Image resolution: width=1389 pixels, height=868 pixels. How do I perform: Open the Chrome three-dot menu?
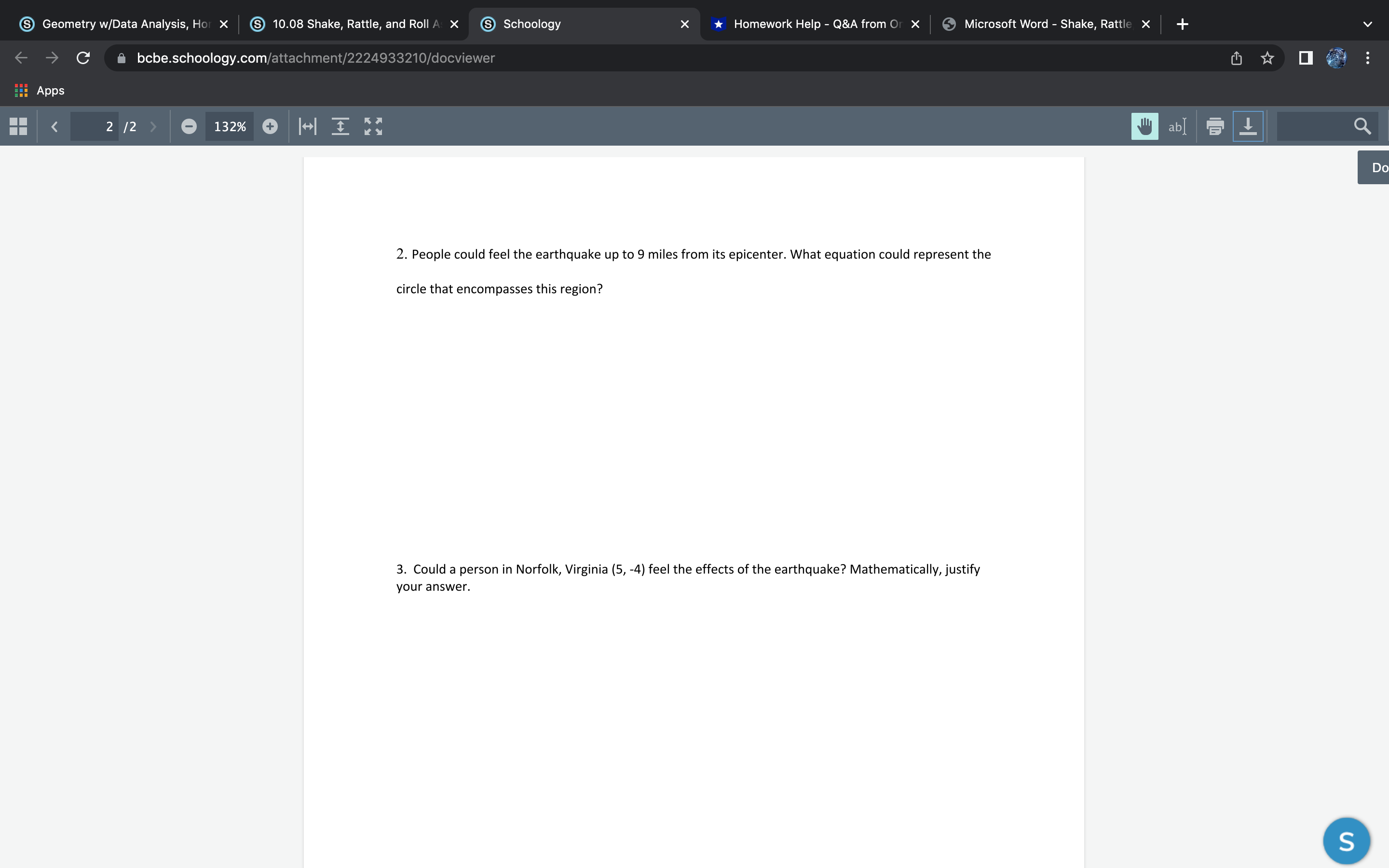point(1367,58)
